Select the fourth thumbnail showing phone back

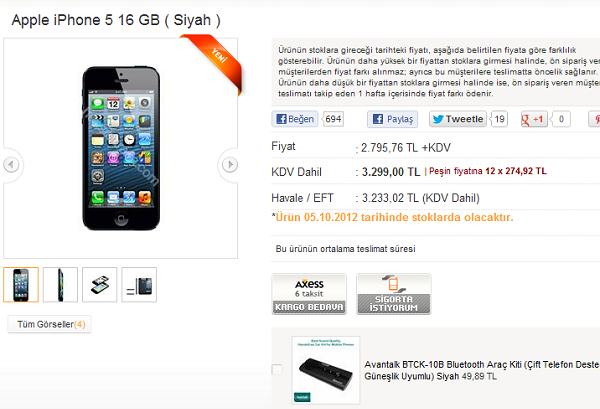click(x=139, y=285)
